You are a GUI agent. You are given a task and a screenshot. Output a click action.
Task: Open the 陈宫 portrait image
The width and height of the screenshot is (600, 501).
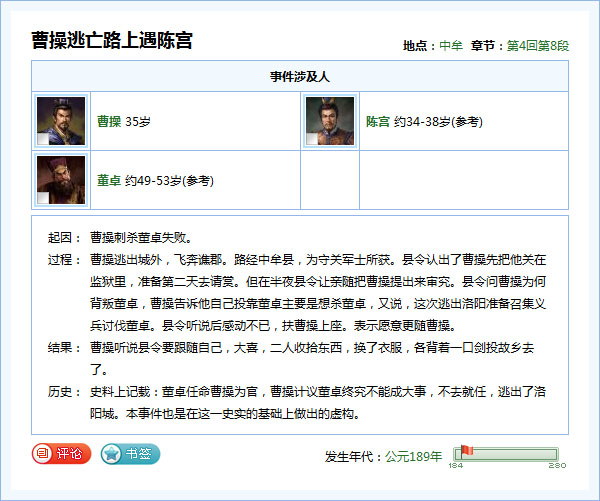coord(330,121)
